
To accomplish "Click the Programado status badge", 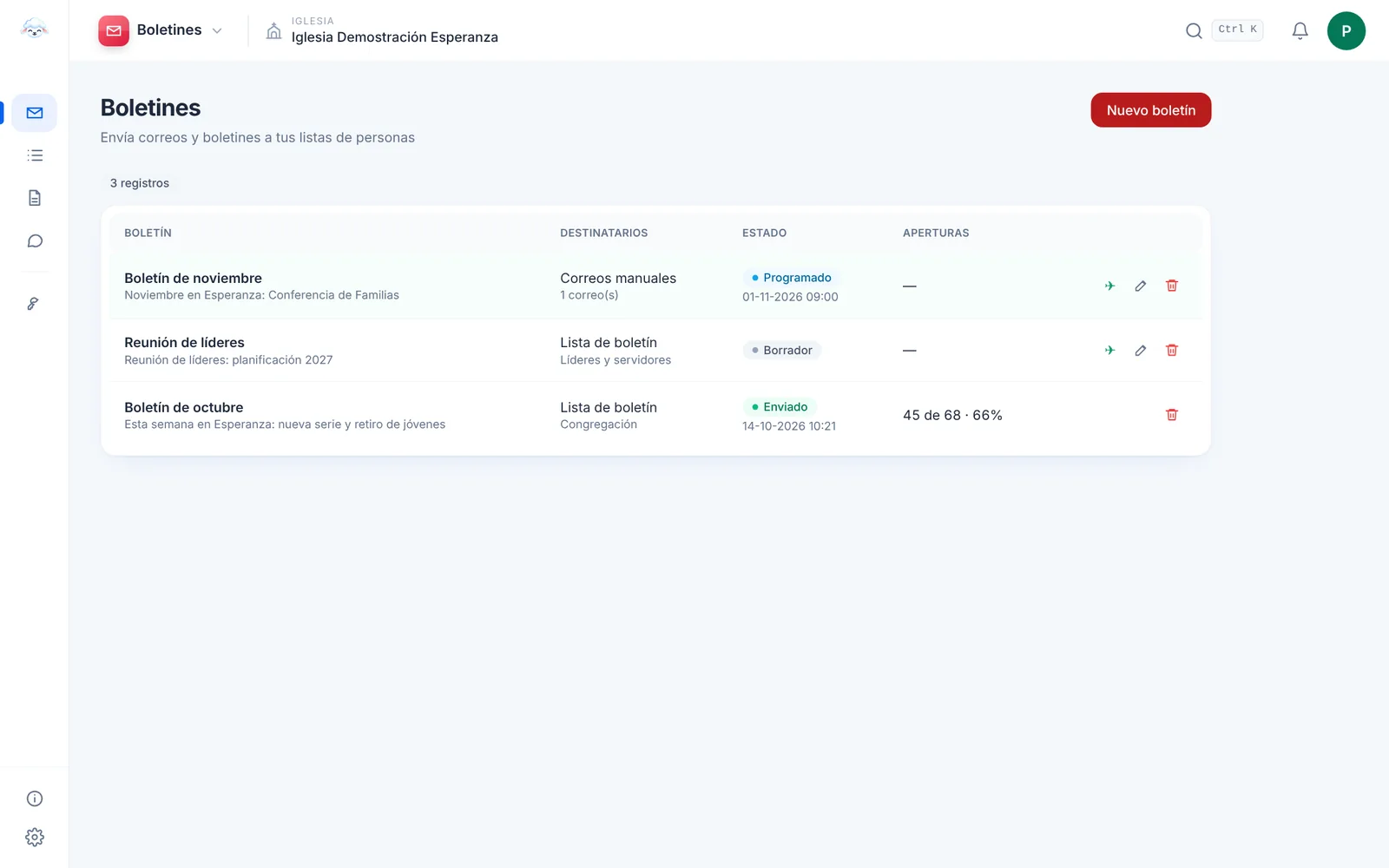I will coord(791,278).
